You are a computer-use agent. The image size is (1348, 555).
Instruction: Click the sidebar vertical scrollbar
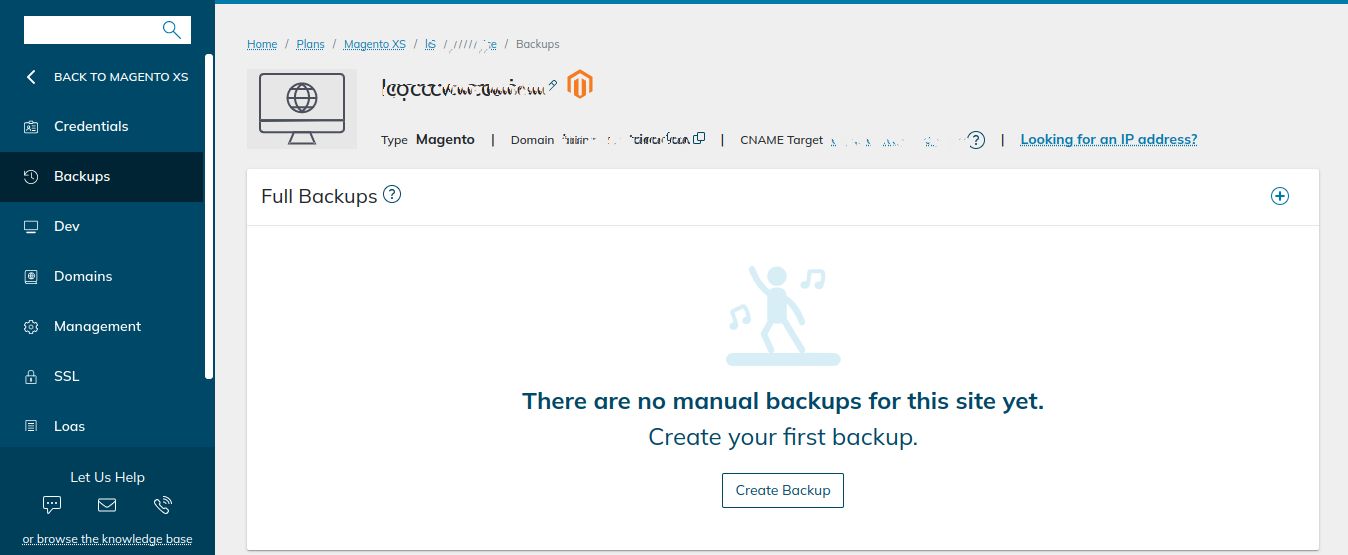(x=209, y=217)
